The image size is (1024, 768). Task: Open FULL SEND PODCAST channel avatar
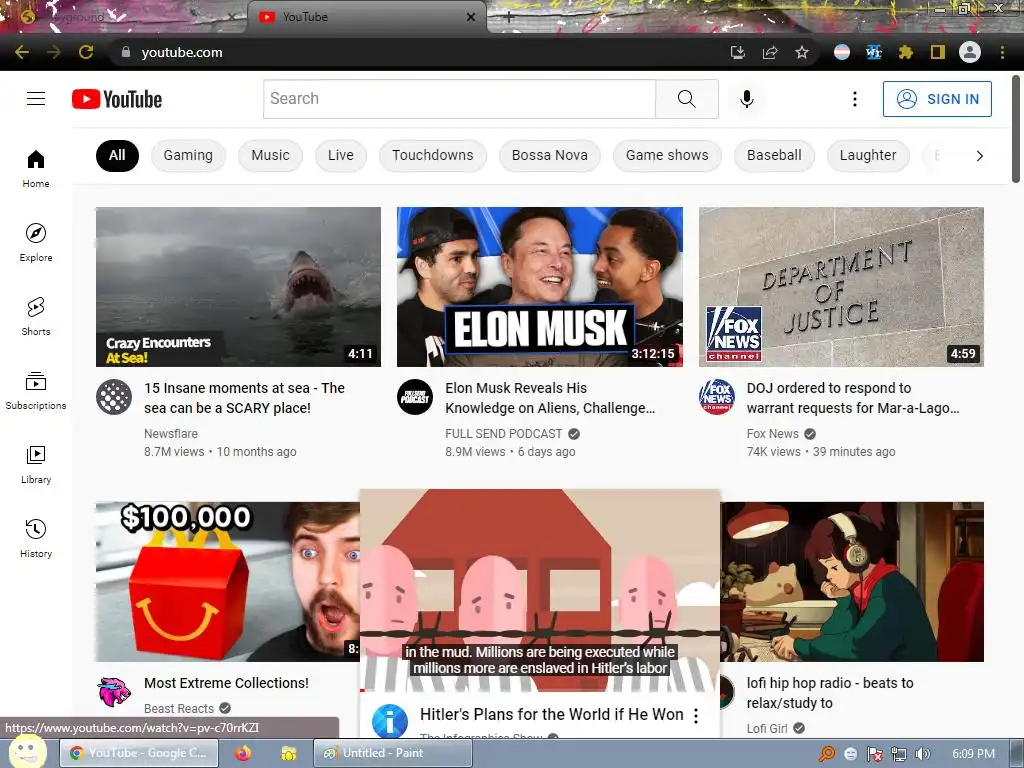coord(415,397)
